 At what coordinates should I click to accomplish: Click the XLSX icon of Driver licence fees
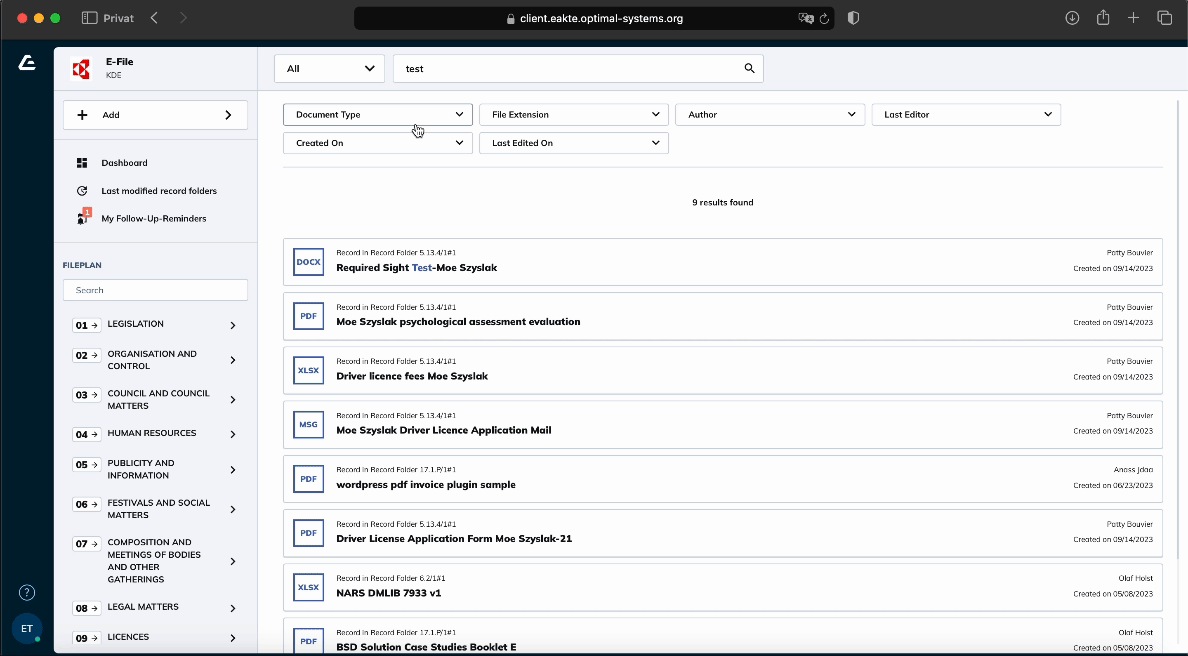coord(308,370)
